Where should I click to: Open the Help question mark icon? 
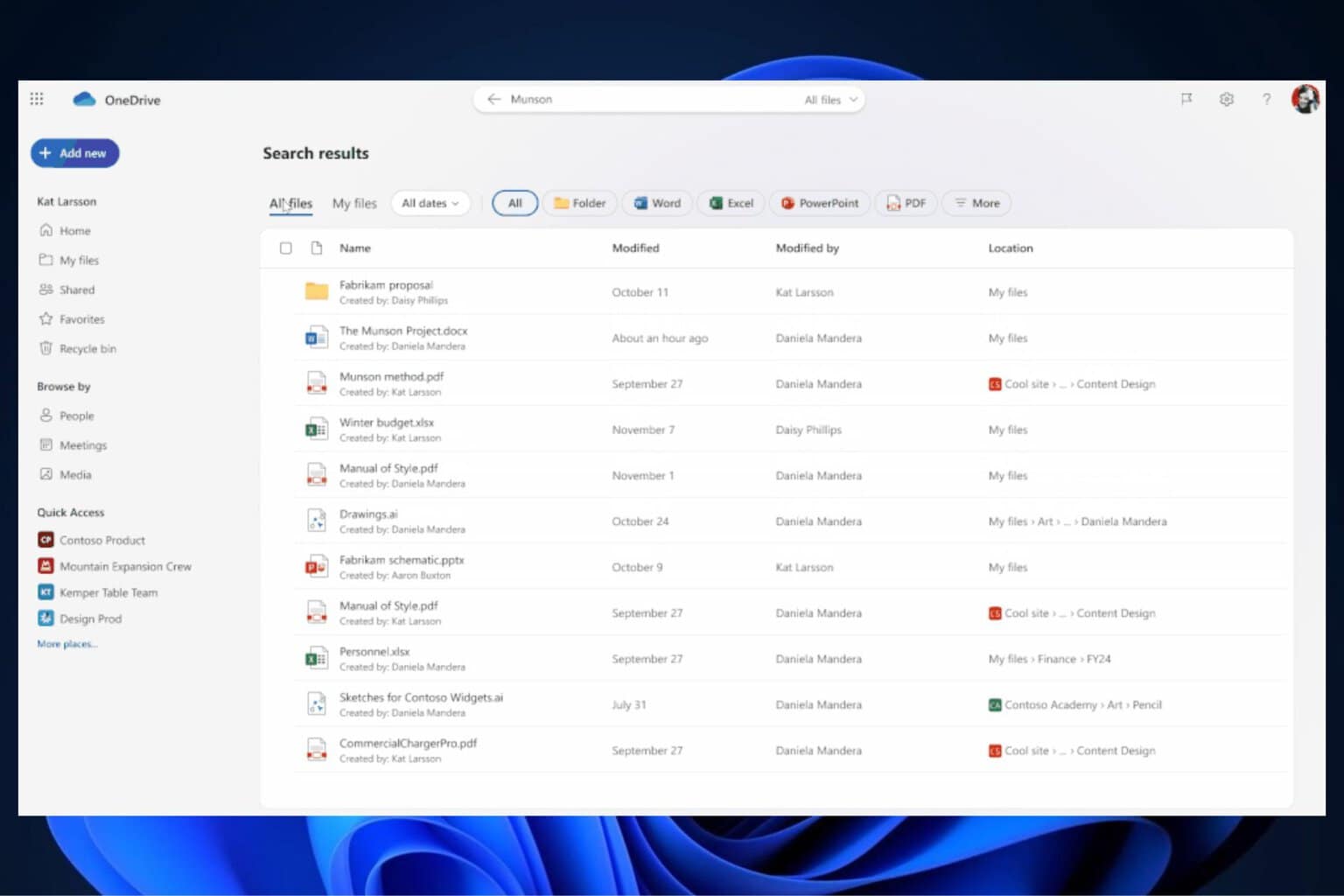[x=1266, y=99]
